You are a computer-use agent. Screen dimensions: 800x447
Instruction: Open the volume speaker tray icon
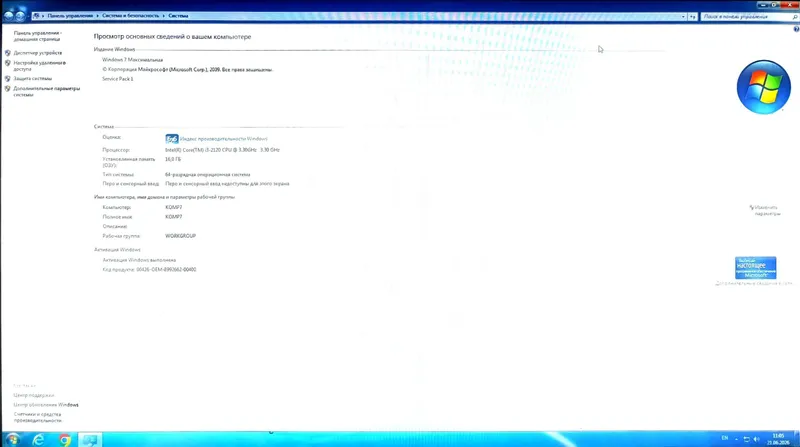[757, 439]
